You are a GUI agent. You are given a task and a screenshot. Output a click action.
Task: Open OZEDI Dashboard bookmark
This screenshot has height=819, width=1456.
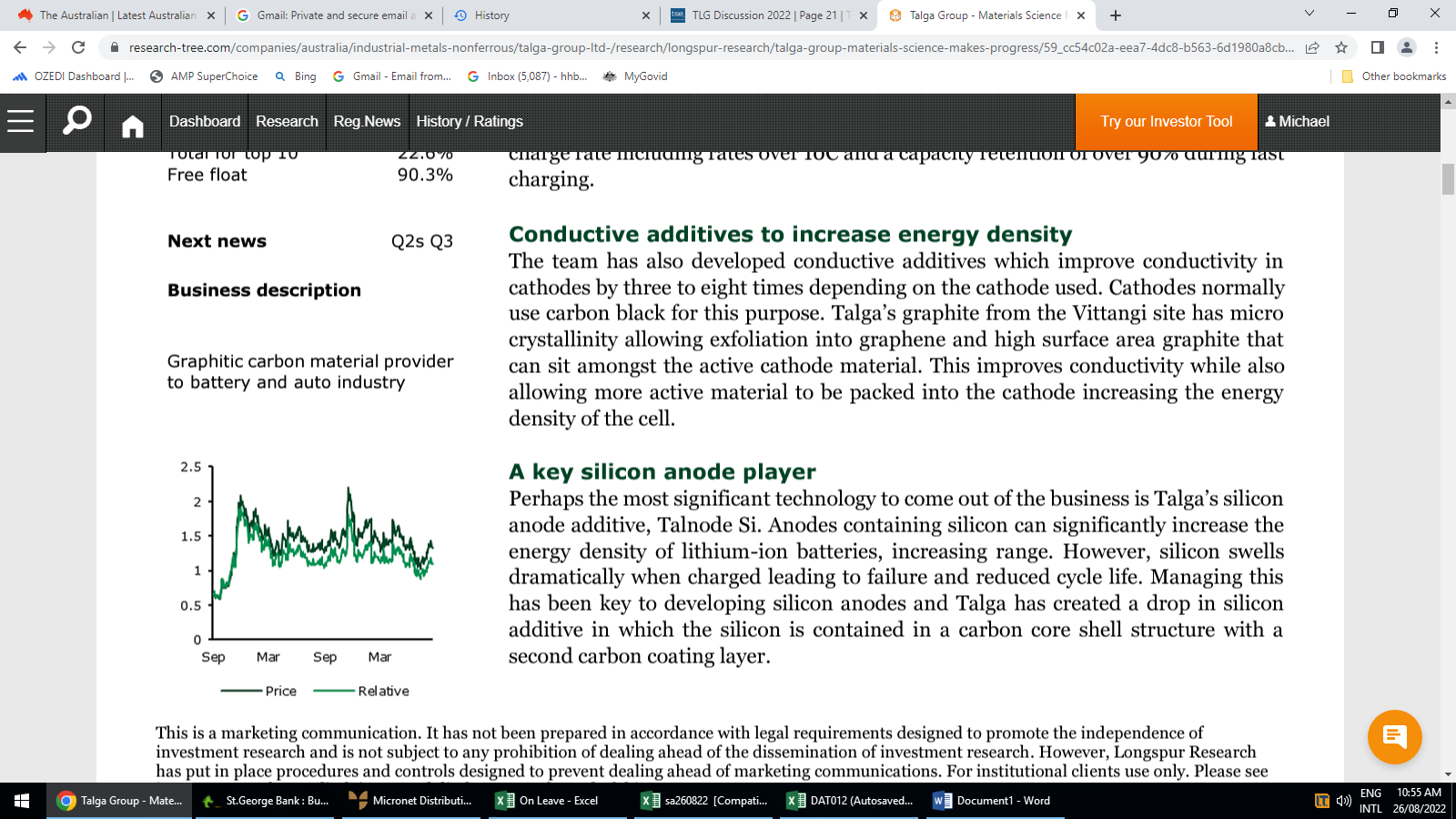coord(73,76)
